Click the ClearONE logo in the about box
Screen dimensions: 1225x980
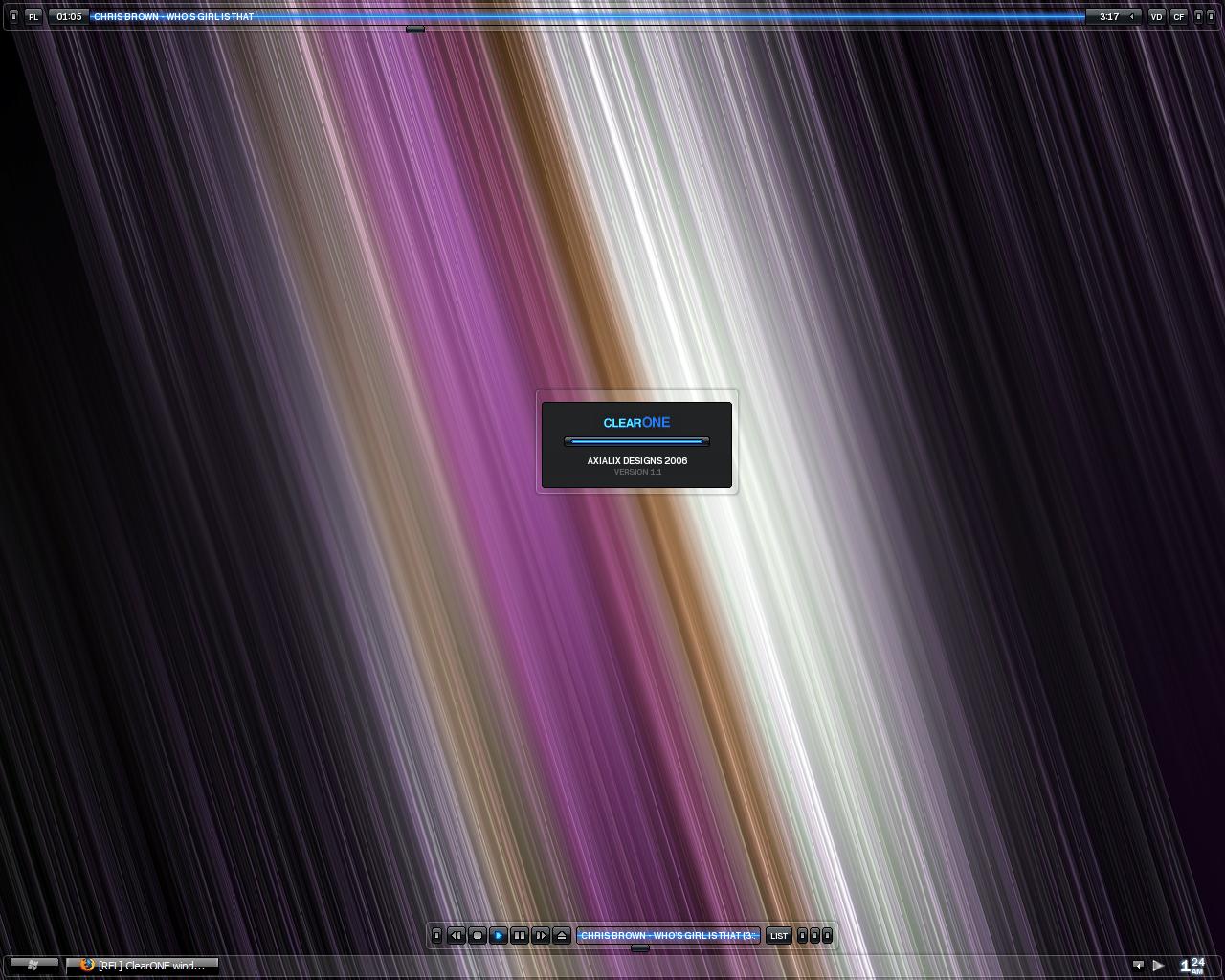[x=636, y=423]
